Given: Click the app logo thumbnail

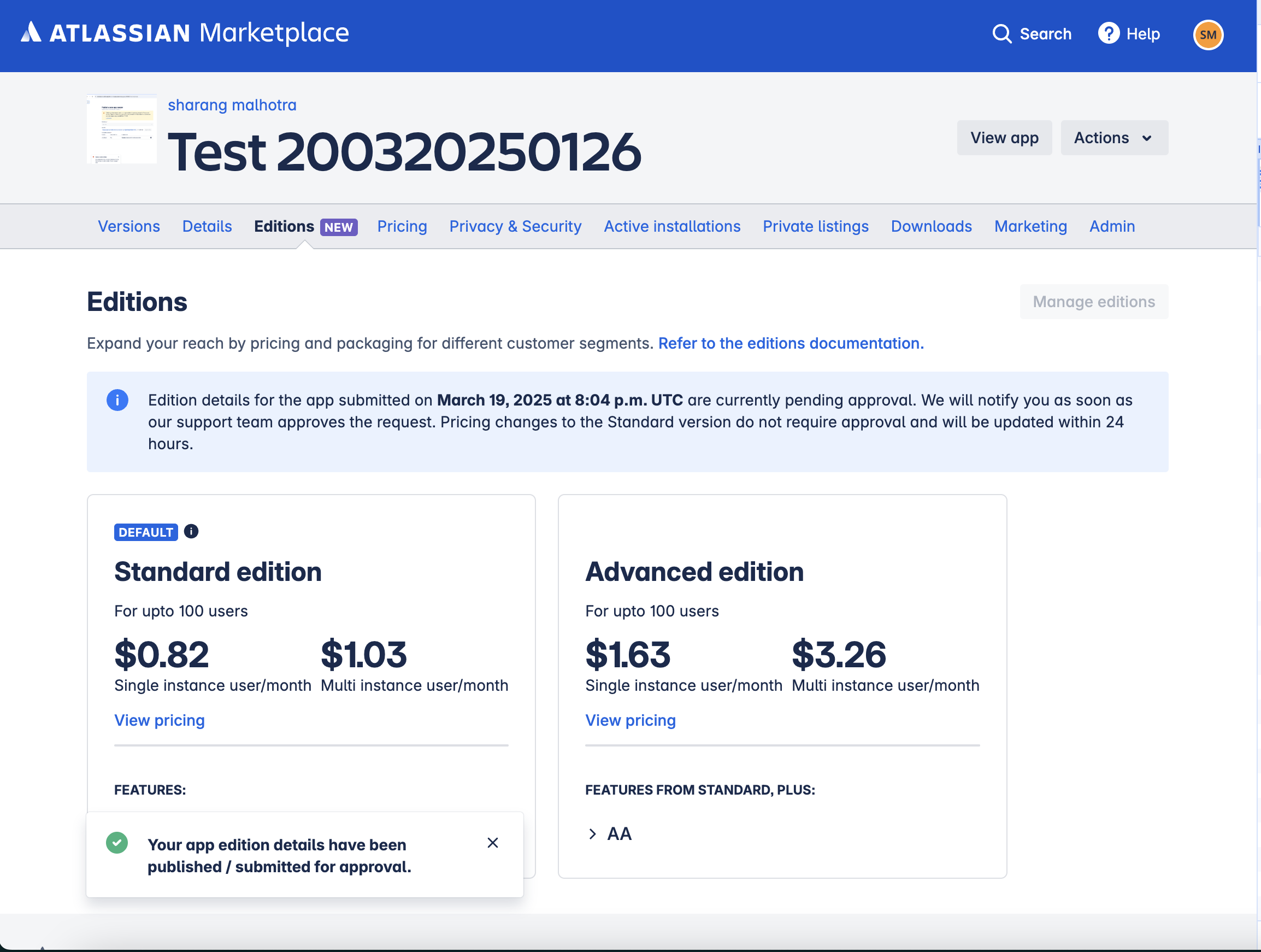Looking at the screenshot, I should [121, 130].
